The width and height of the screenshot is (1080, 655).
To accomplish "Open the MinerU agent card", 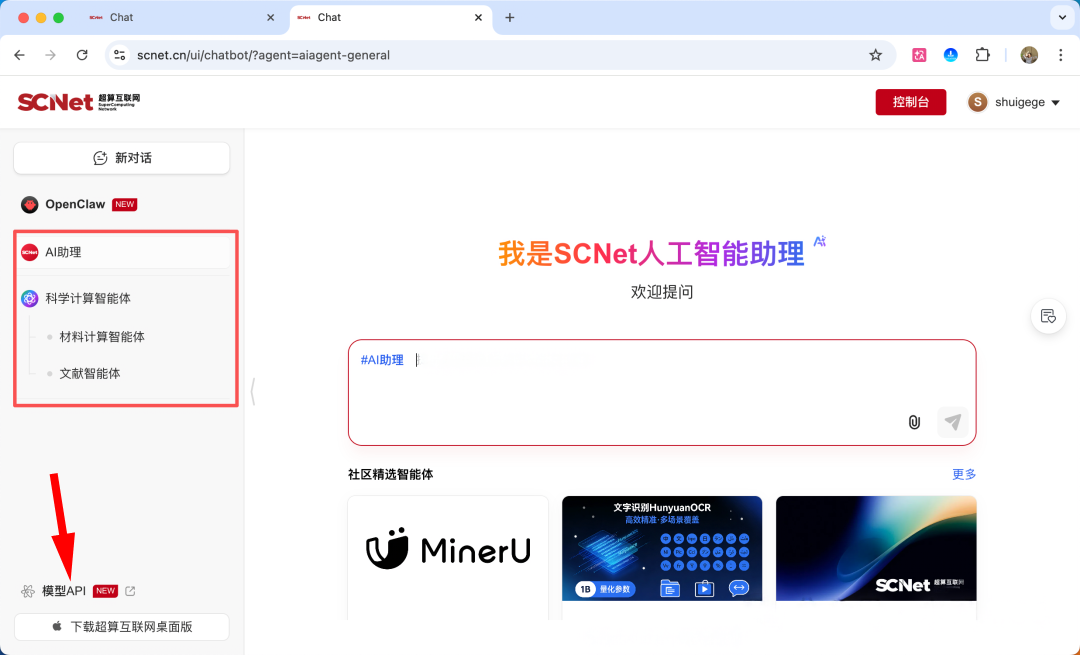I will (448, 557).
